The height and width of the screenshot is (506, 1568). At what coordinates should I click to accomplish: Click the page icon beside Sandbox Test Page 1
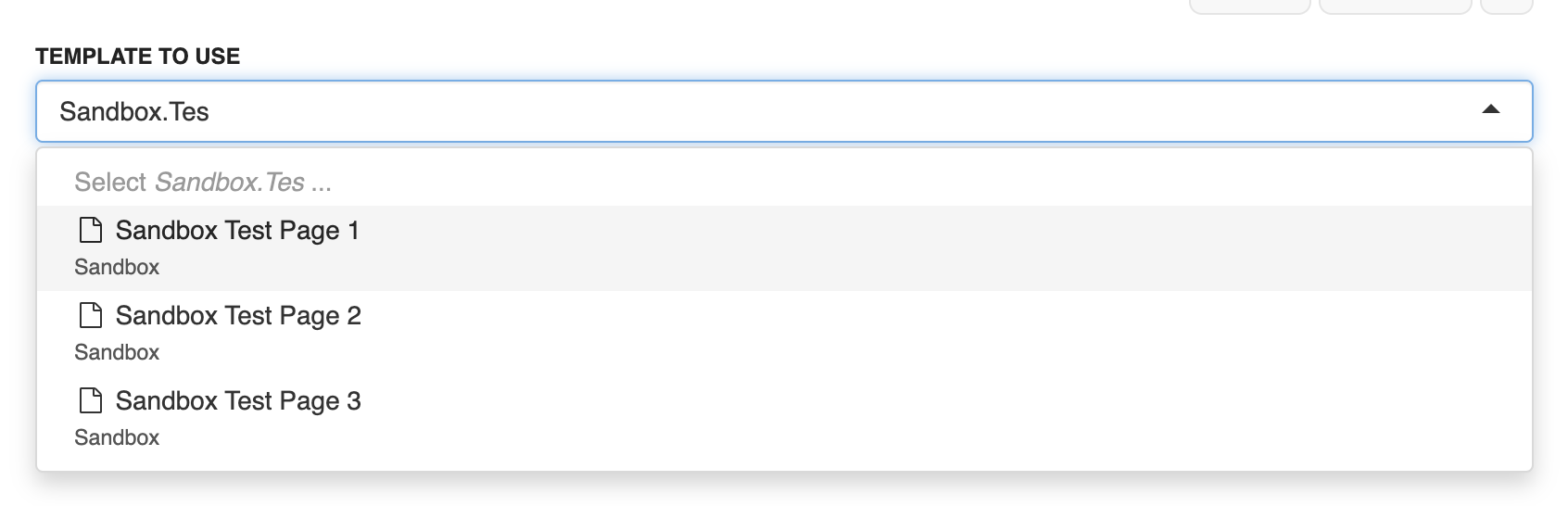click(91, 230)
